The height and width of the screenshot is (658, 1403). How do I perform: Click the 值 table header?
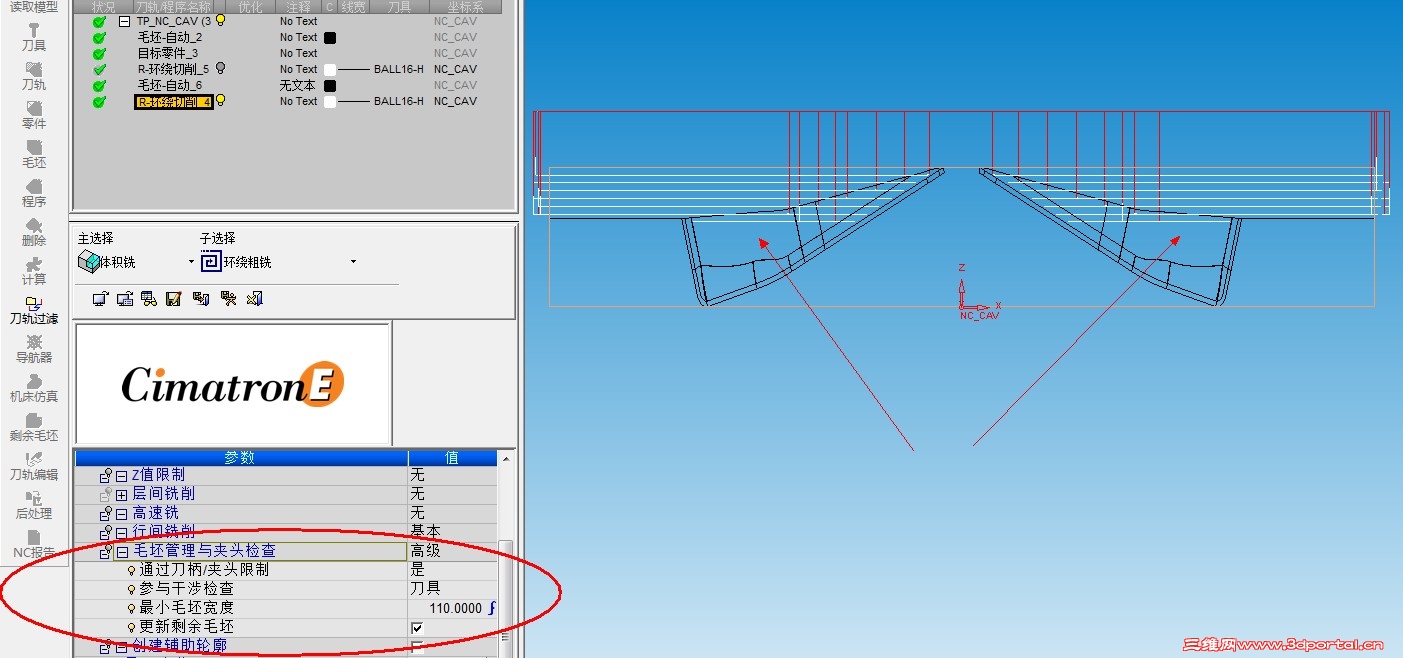(451, 457)
